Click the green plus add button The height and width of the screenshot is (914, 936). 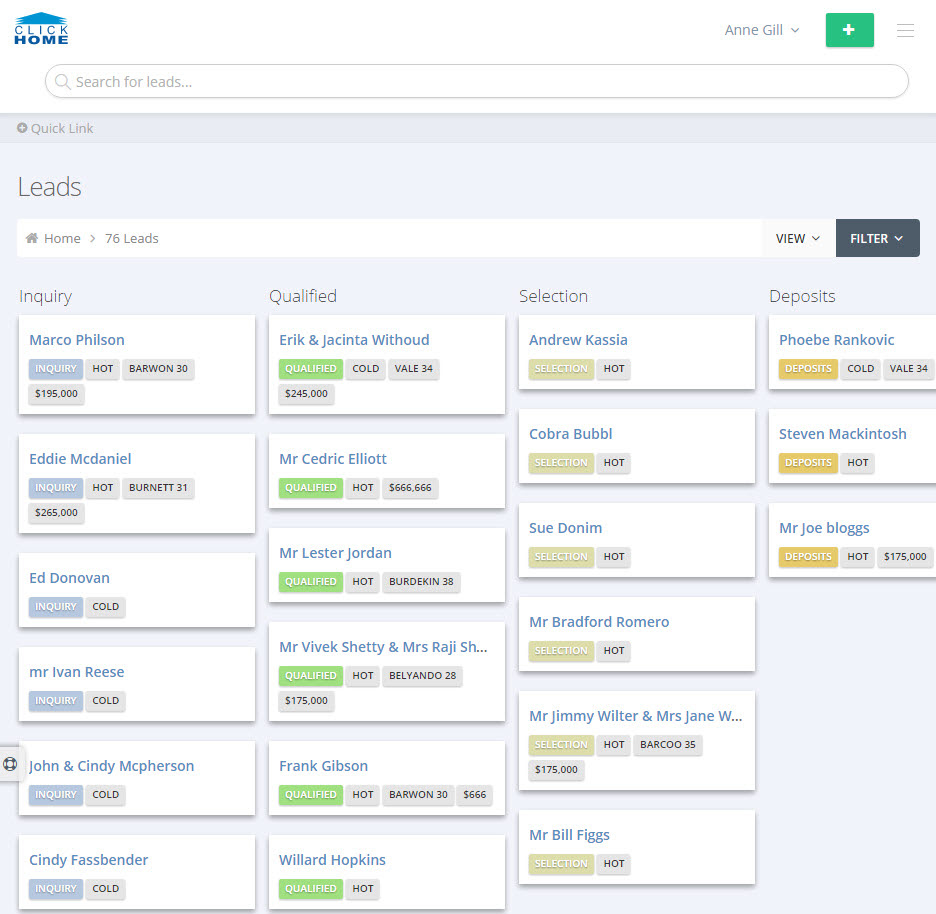[x=849, y=30]
